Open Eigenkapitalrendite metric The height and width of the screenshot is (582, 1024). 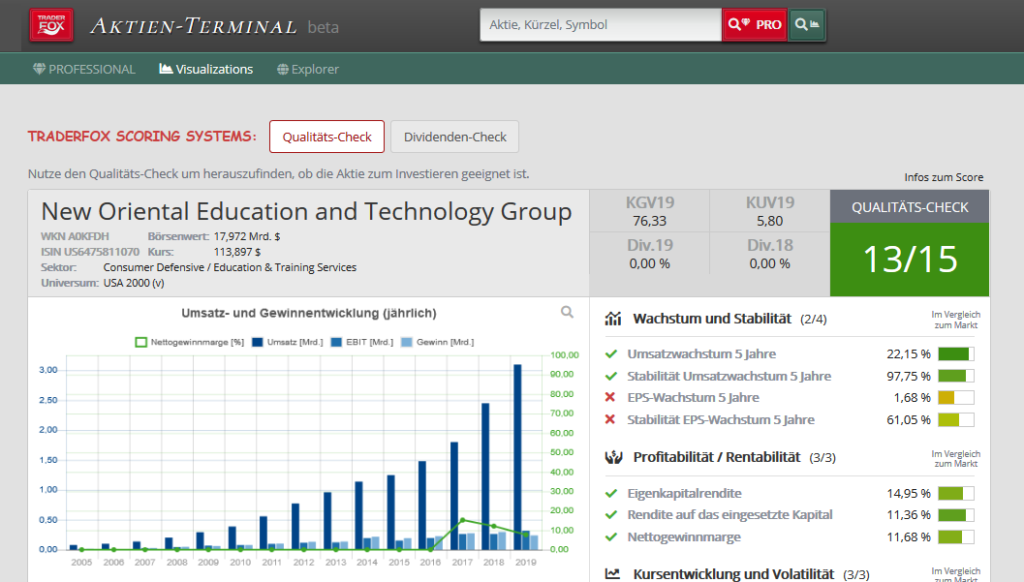684,493
